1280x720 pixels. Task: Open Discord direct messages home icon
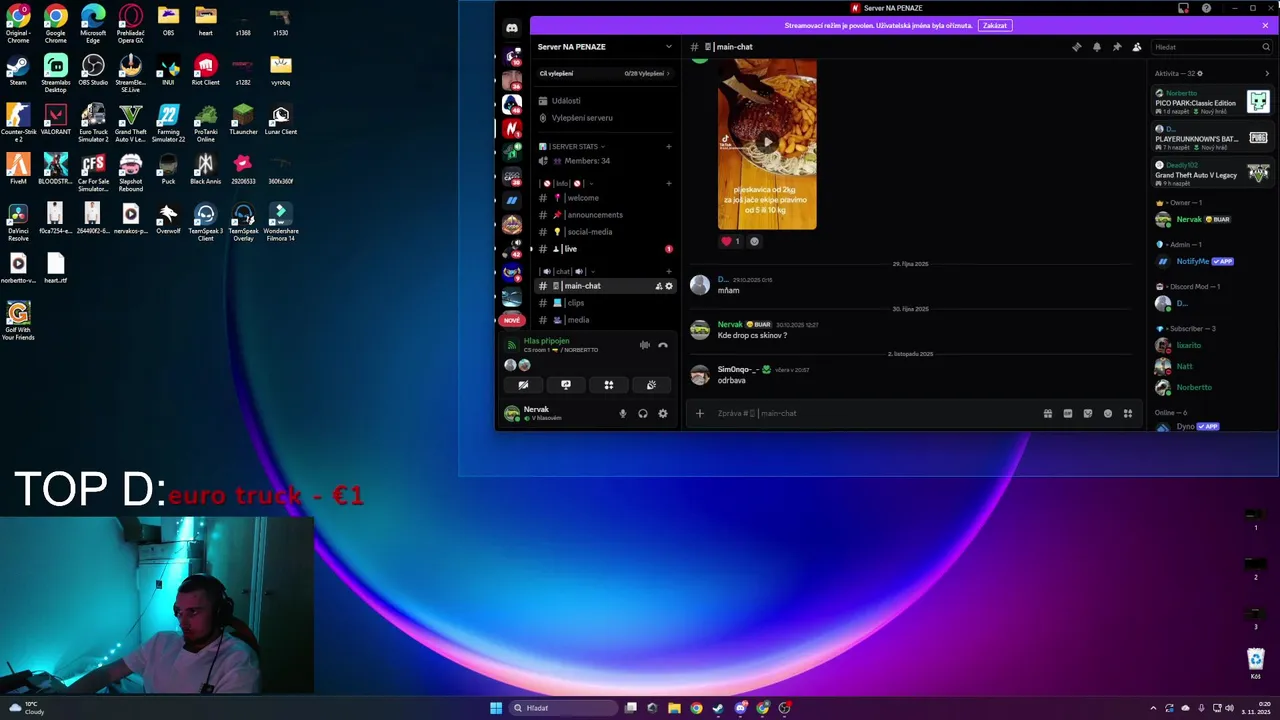(x=512, y=29)
